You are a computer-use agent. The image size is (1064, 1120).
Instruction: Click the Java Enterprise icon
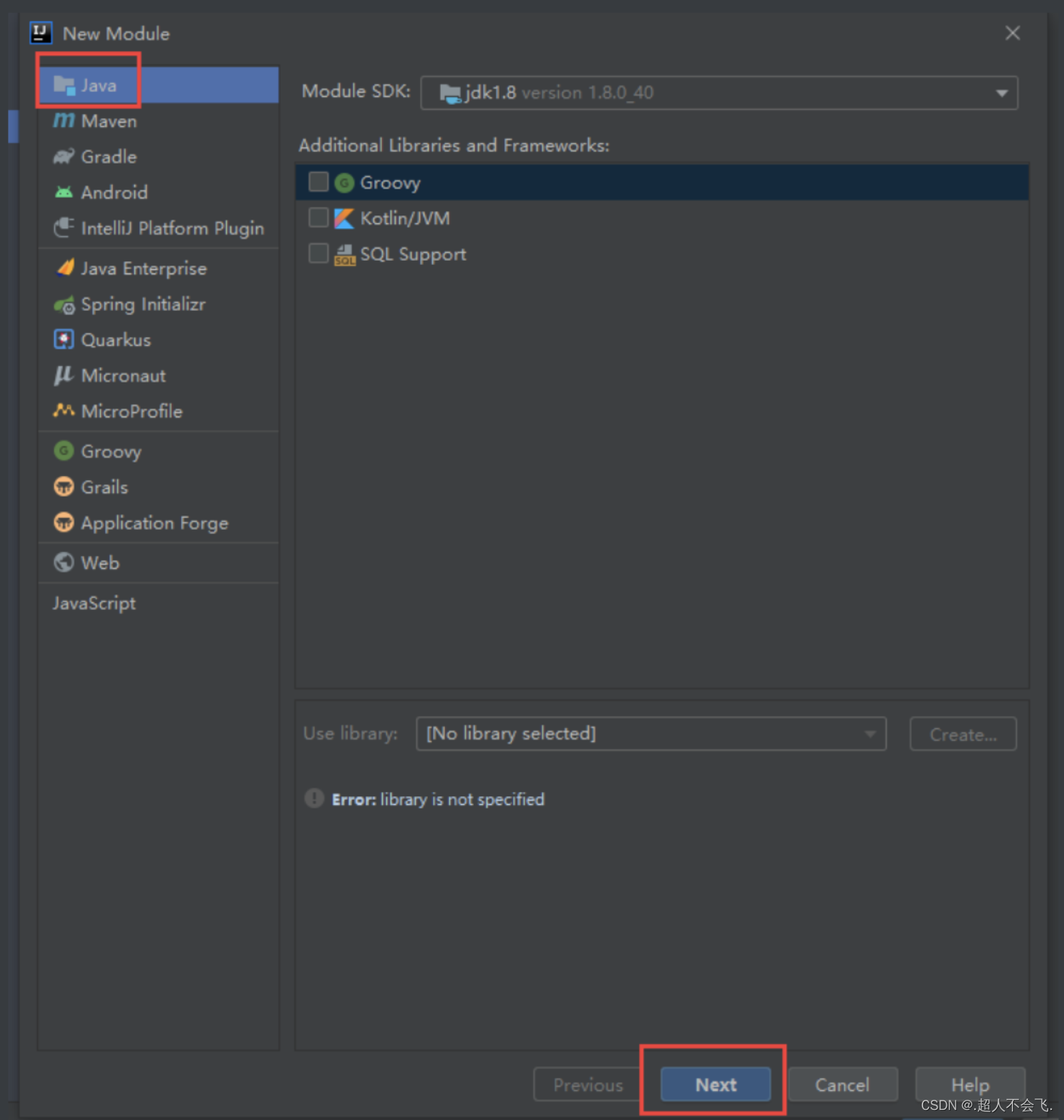coord(65,268)
